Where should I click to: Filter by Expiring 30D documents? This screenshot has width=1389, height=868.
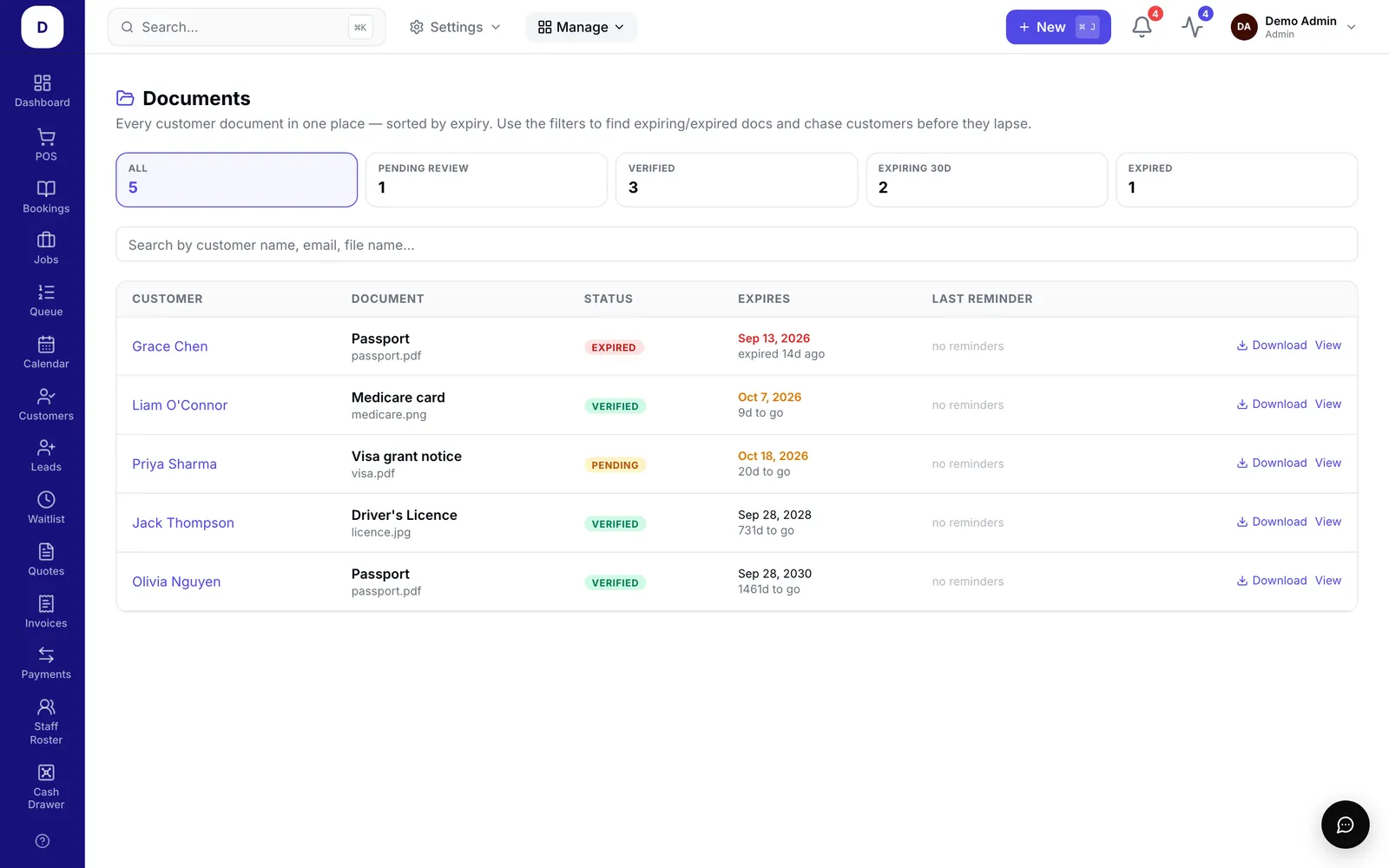click(987, 180)
